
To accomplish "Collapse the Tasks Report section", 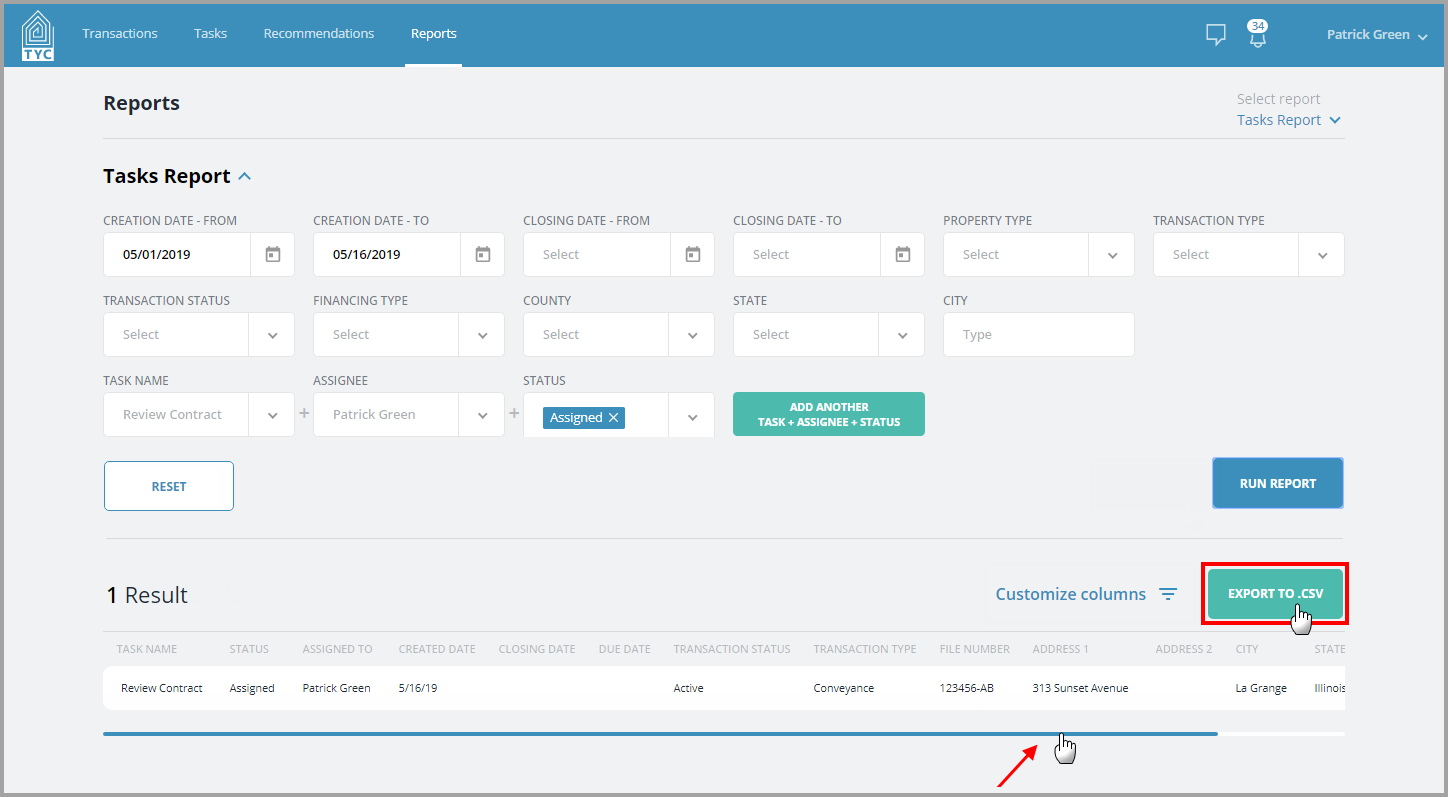I will [244, 175].
